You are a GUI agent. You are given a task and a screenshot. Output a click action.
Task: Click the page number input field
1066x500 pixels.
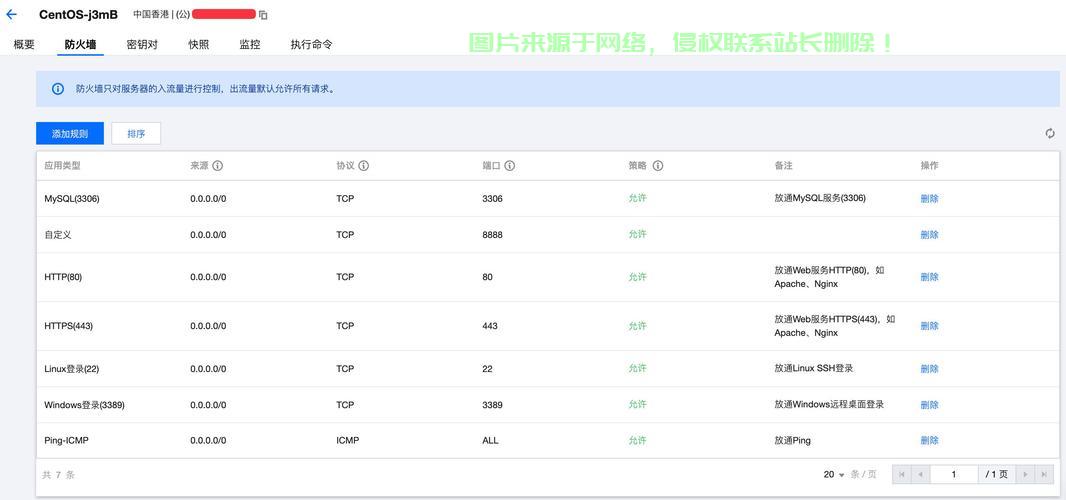954,474
